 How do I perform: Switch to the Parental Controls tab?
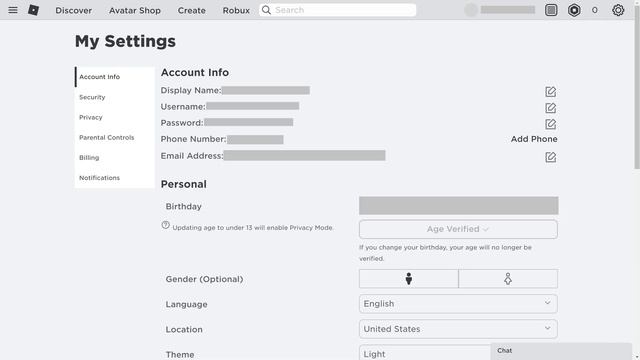[x=115, y=138]
